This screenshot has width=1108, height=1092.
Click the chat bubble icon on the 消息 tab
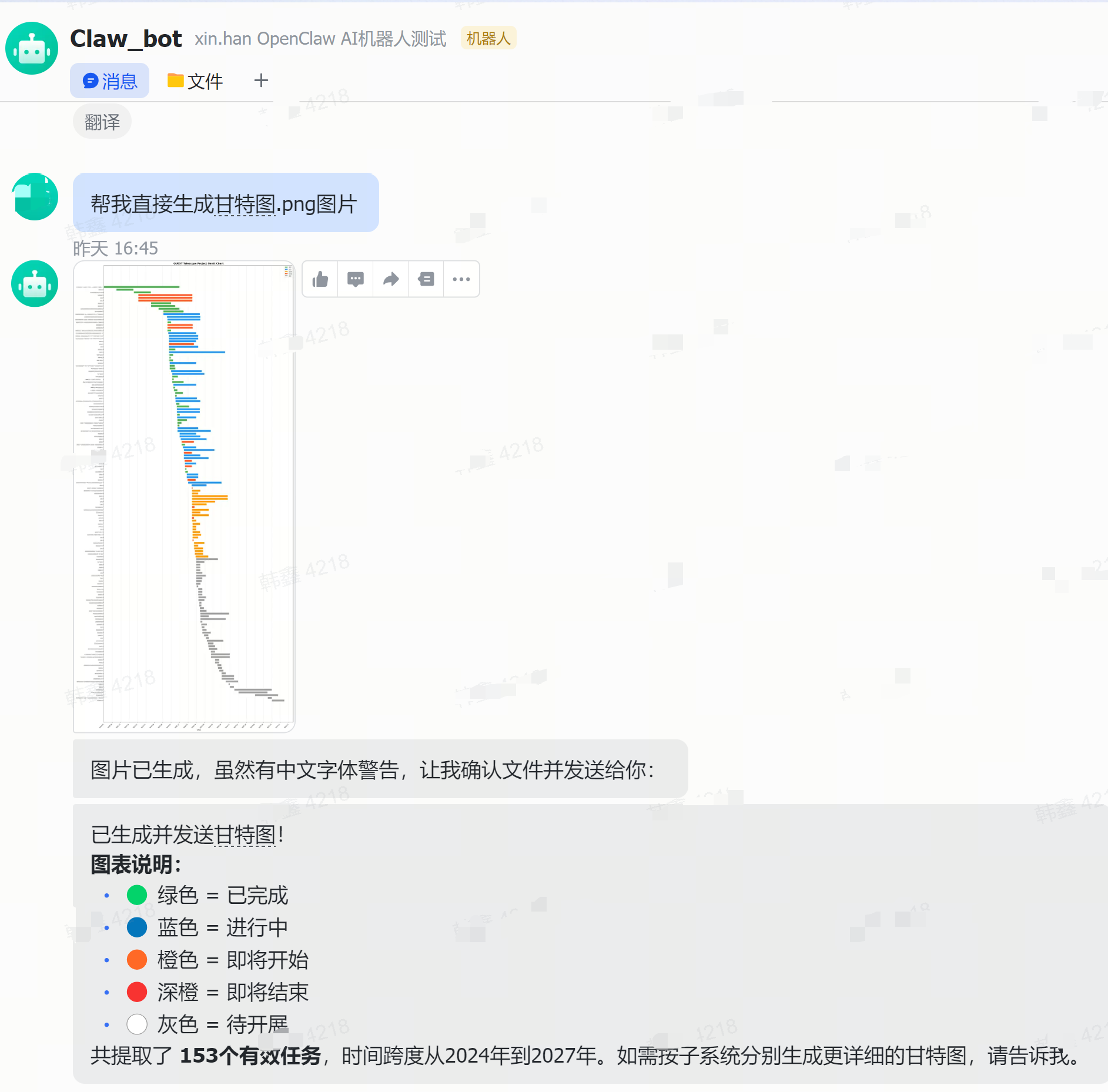pos(89,81)
